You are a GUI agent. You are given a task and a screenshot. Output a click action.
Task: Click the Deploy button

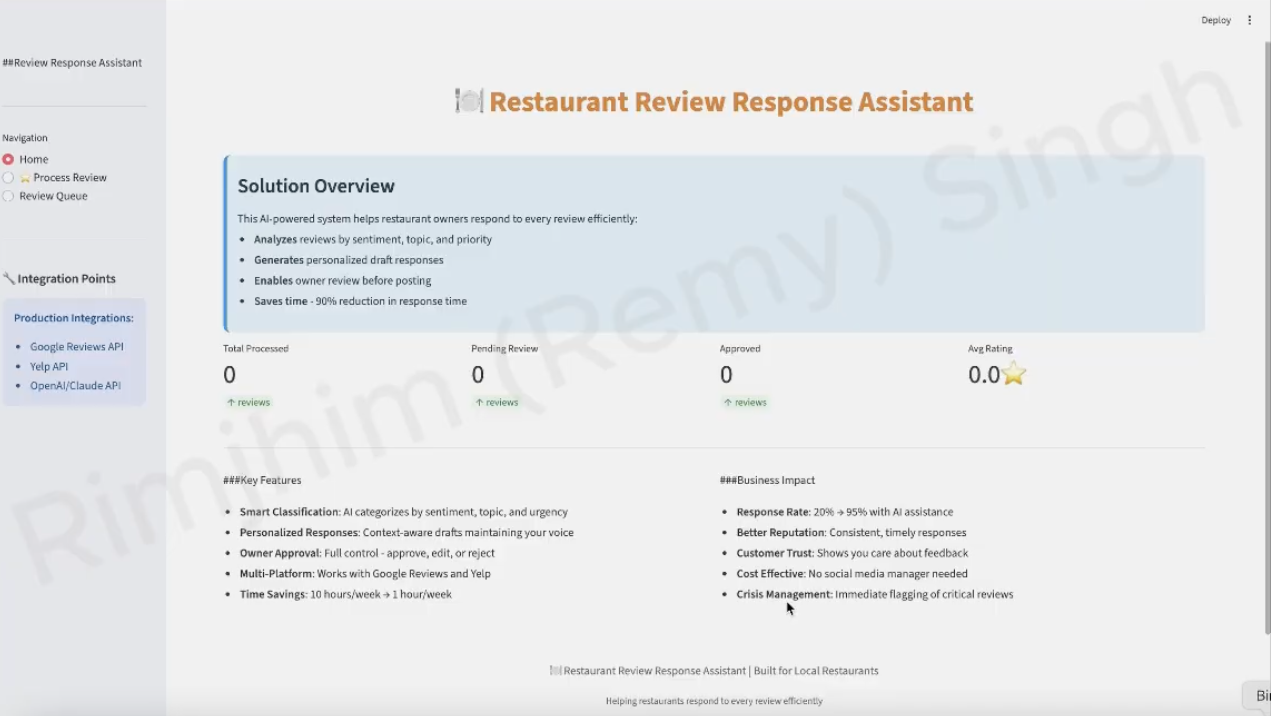[x=1216, y=20]
